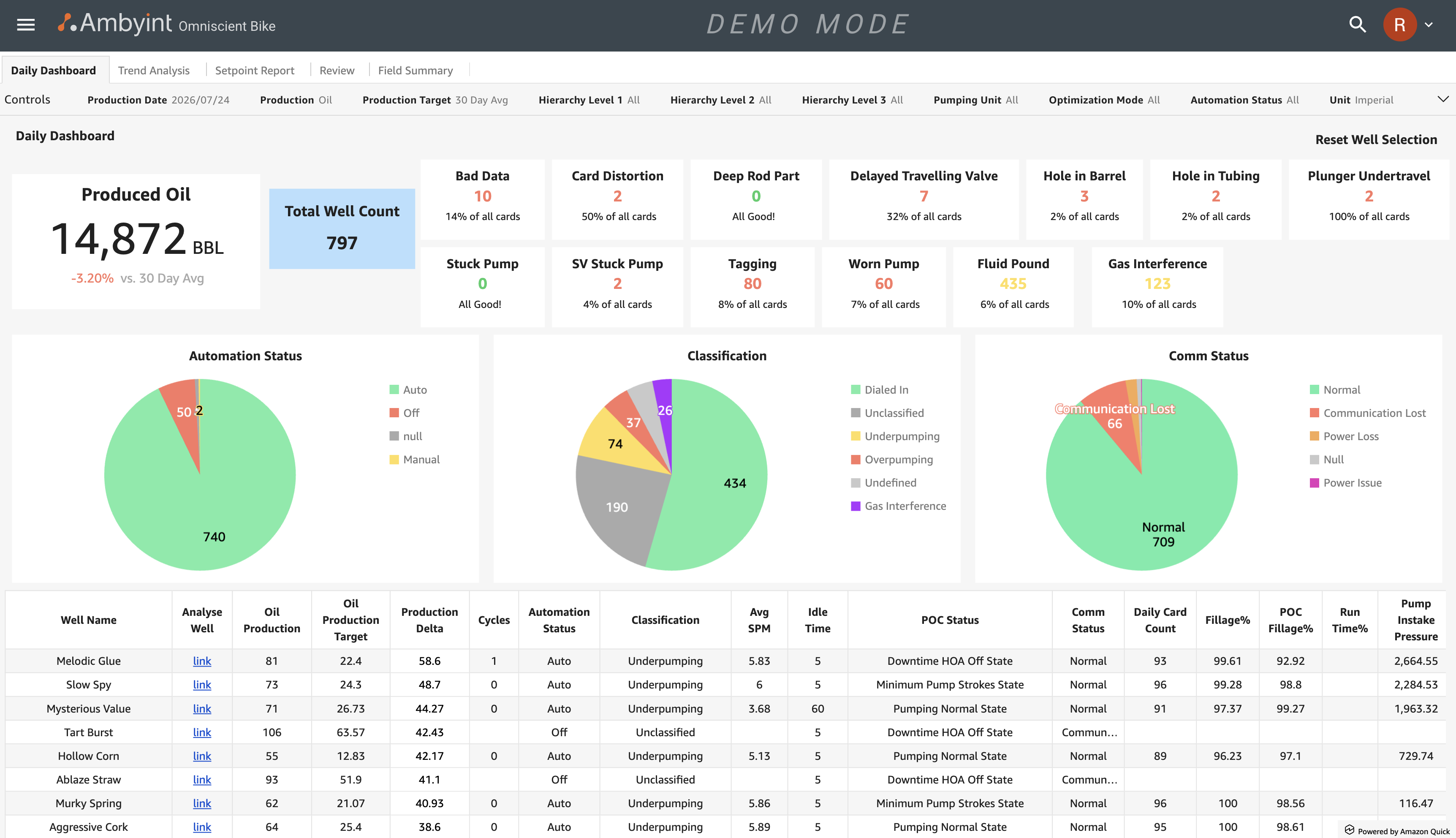This screenshot has width=1456, height=838.
Task: Open the Unit Imperial control
Action: coord(1361,100)
